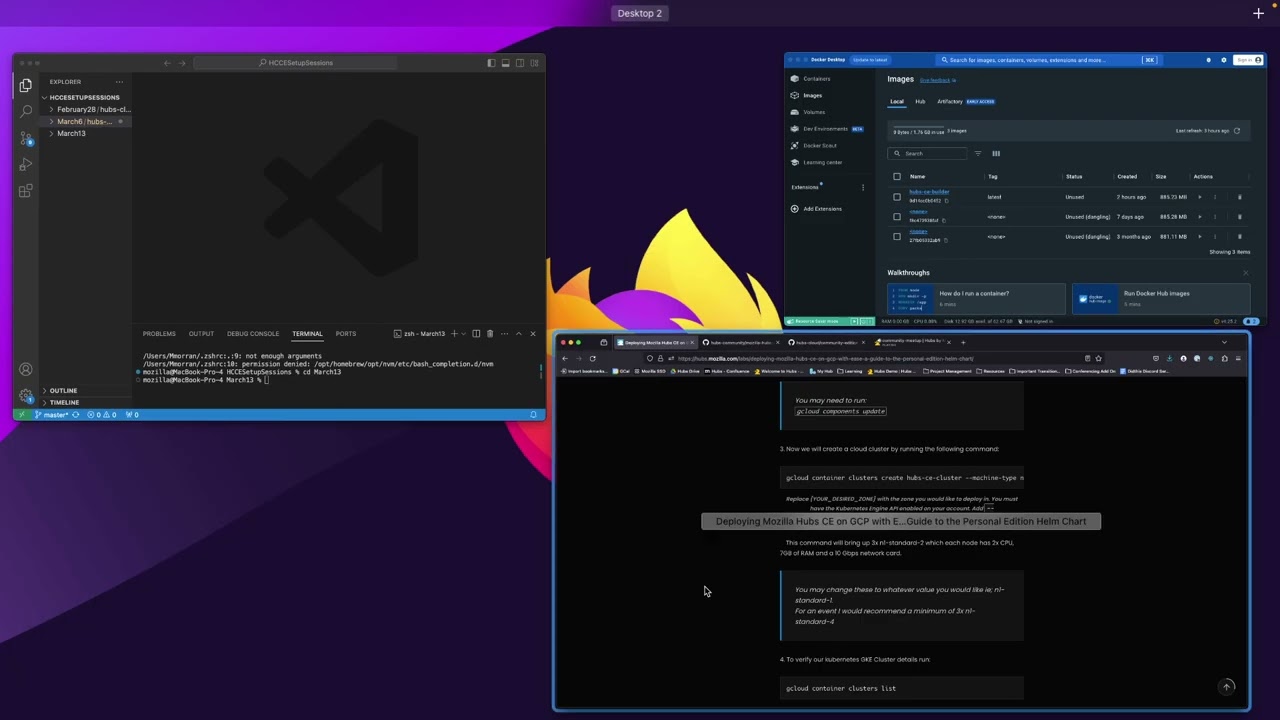
Task: Switch to PROBLEMS tab in VS Code panel
Action: click(x=159, y=333)
